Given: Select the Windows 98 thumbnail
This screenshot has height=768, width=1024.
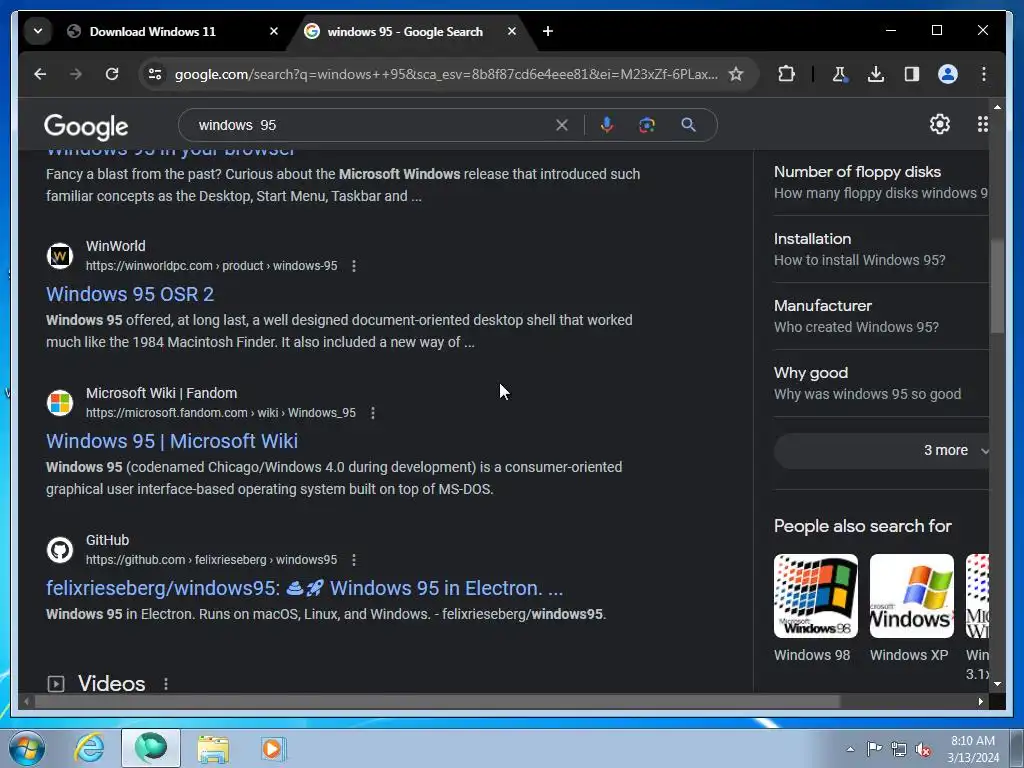Looking at the screenshot, I should [x=816, y=596].
